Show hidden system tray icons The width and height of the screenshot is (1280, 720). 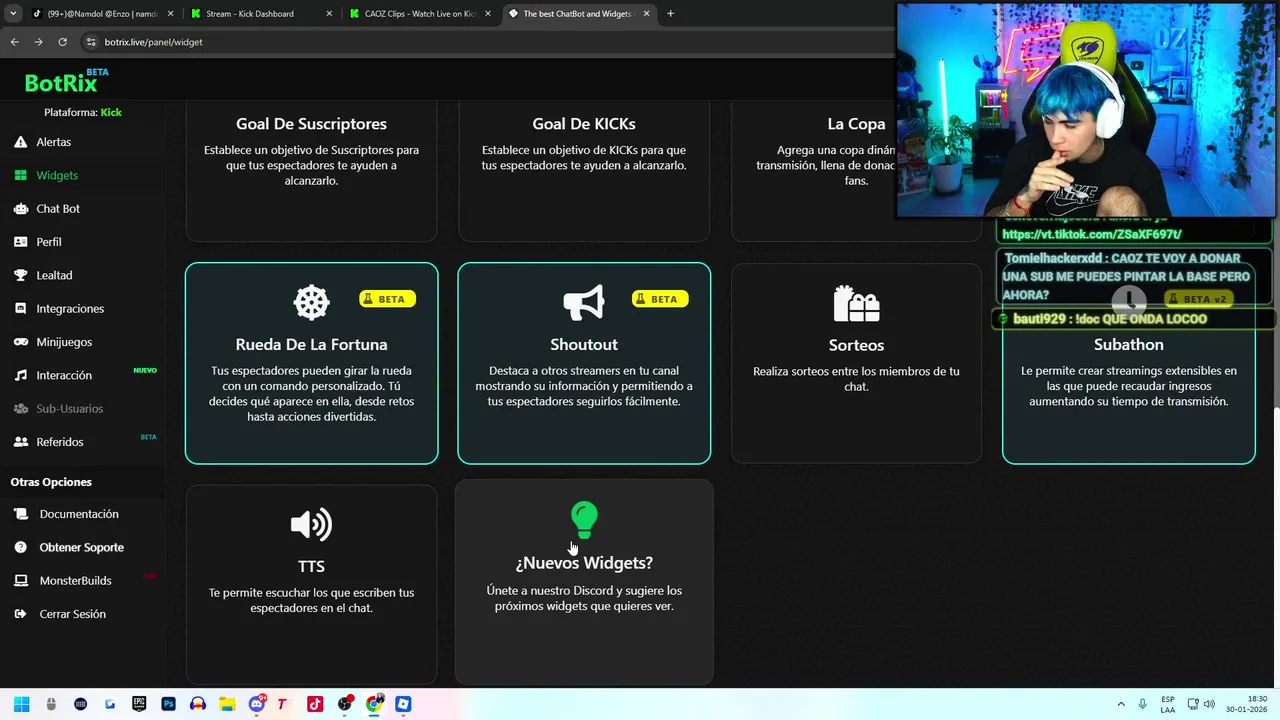pos(1123,704)
